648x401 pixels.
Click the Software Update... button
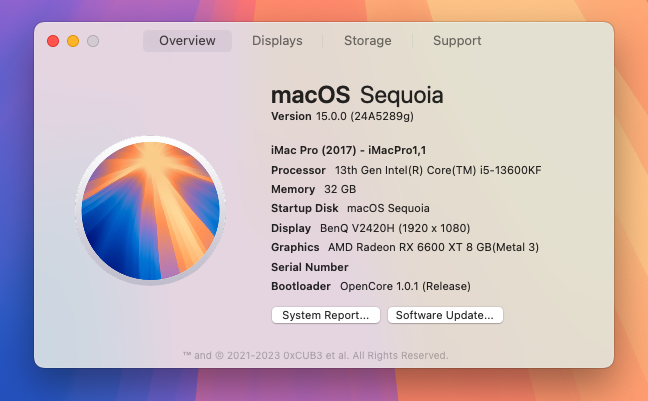click(x=445, y=315)
